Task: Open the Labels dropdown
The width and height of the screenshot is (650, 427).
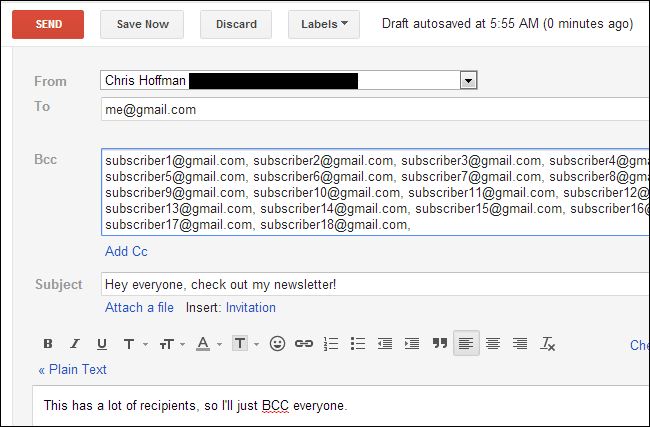Action: (323, 24)
